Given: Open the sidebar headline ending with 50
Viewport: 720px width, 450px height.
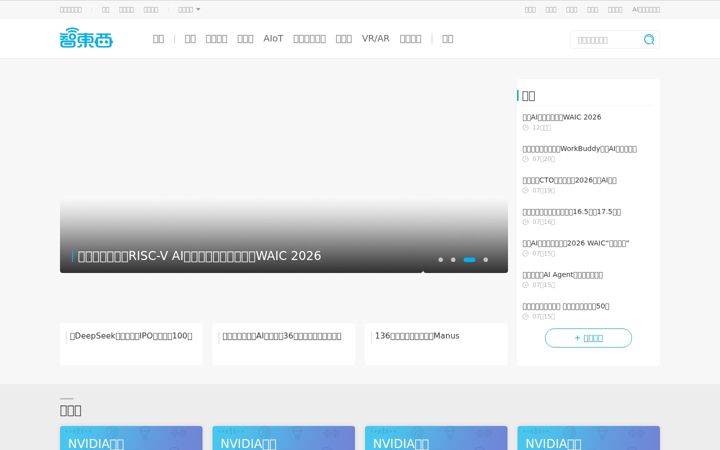Looking at the screenshot, I should [566, 306].
